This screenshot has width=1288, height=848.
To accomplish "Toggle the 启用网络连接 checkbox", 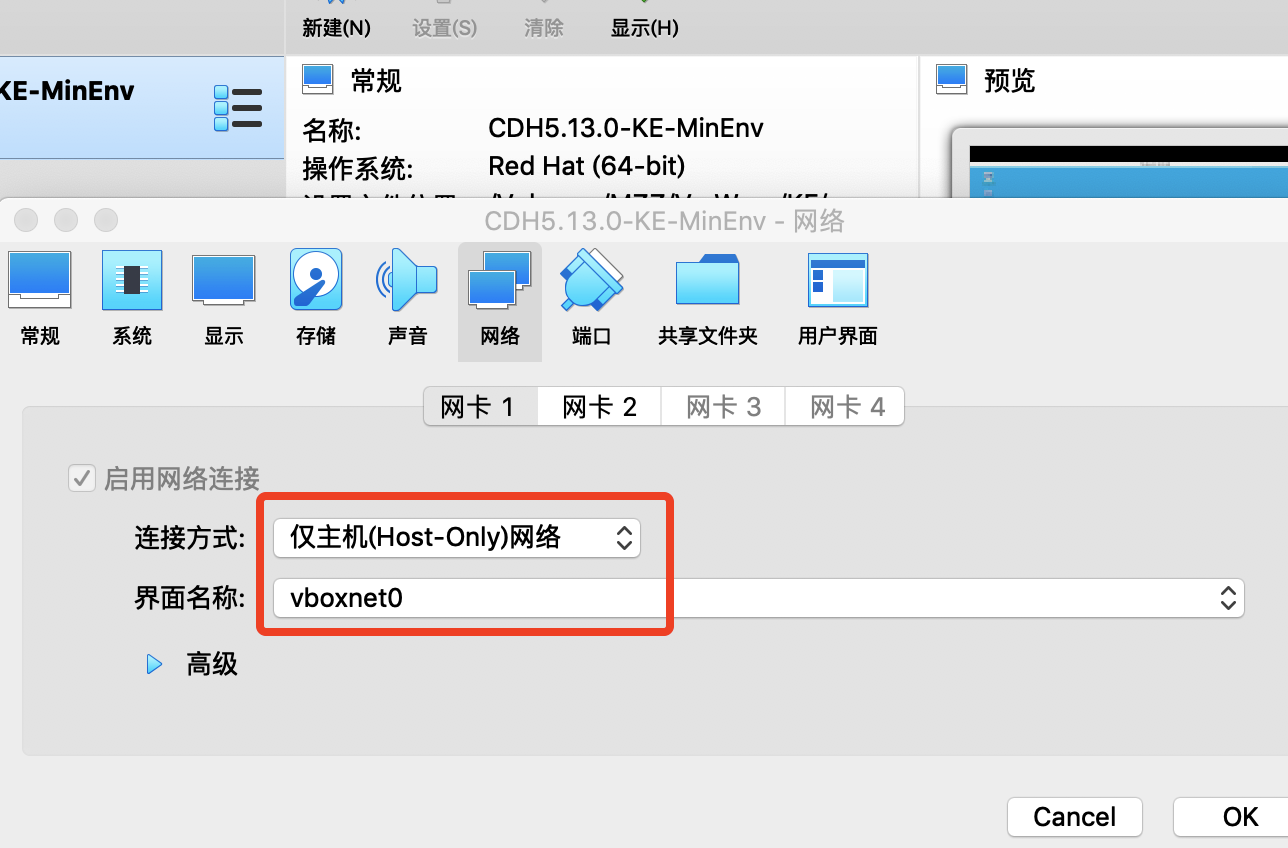I will click(81, 478).
